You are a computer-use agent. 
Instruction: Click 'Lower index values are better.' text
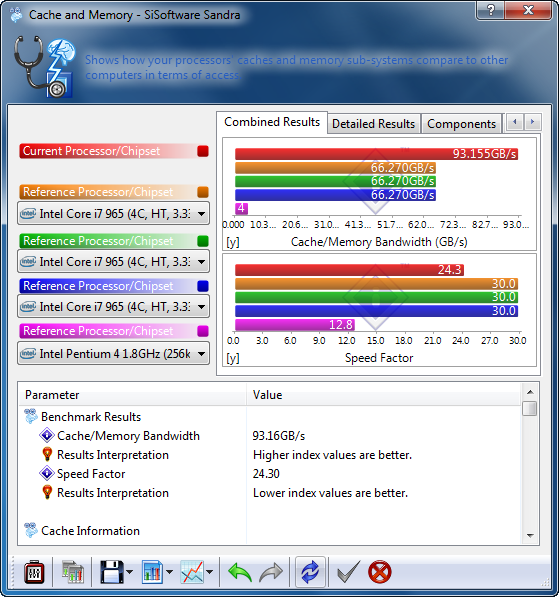click(330, 493)
